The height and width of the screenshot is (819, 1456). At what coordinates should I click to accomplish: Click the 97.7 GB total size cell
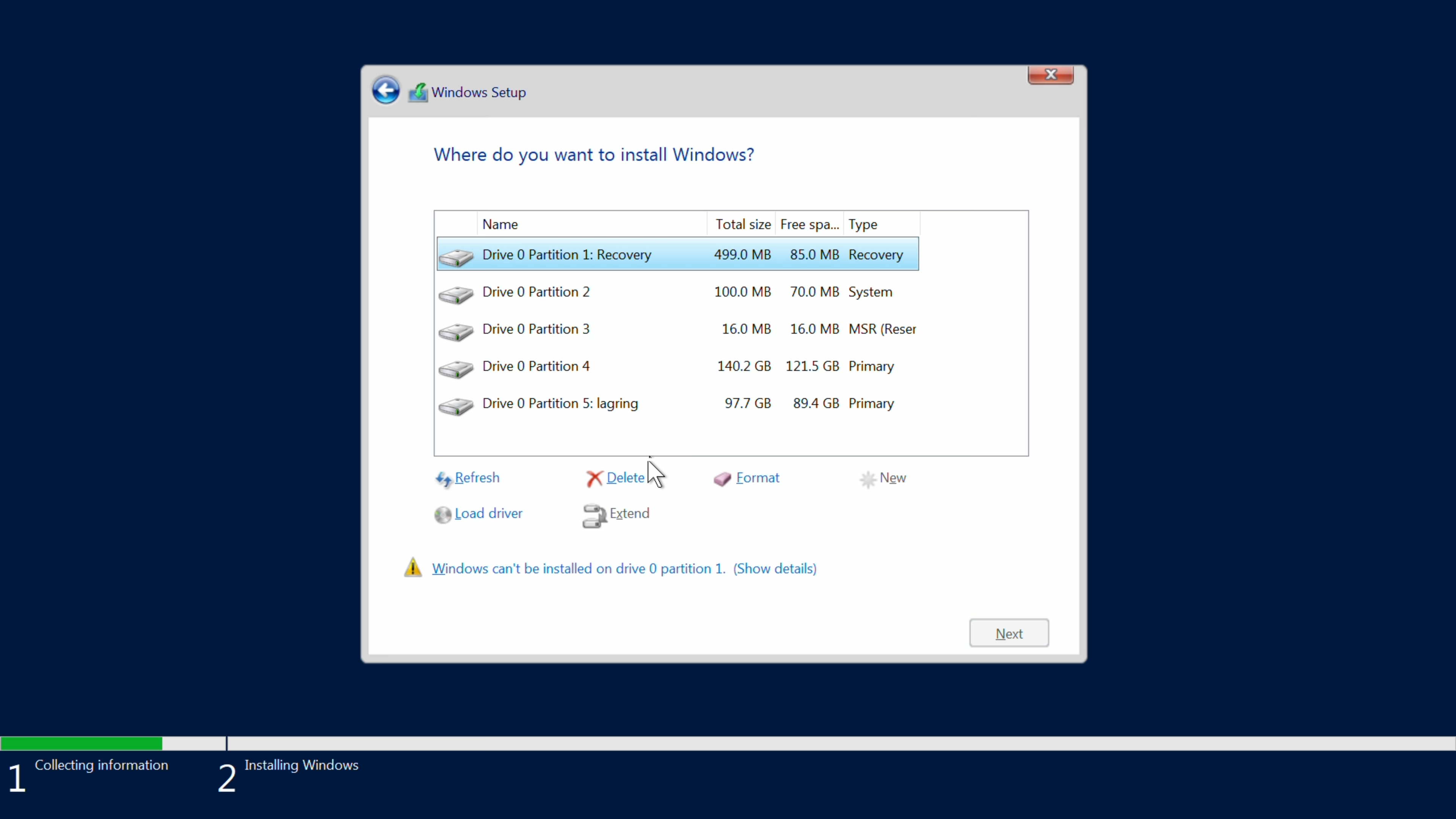pyautogui.click(x=748, y=403)
